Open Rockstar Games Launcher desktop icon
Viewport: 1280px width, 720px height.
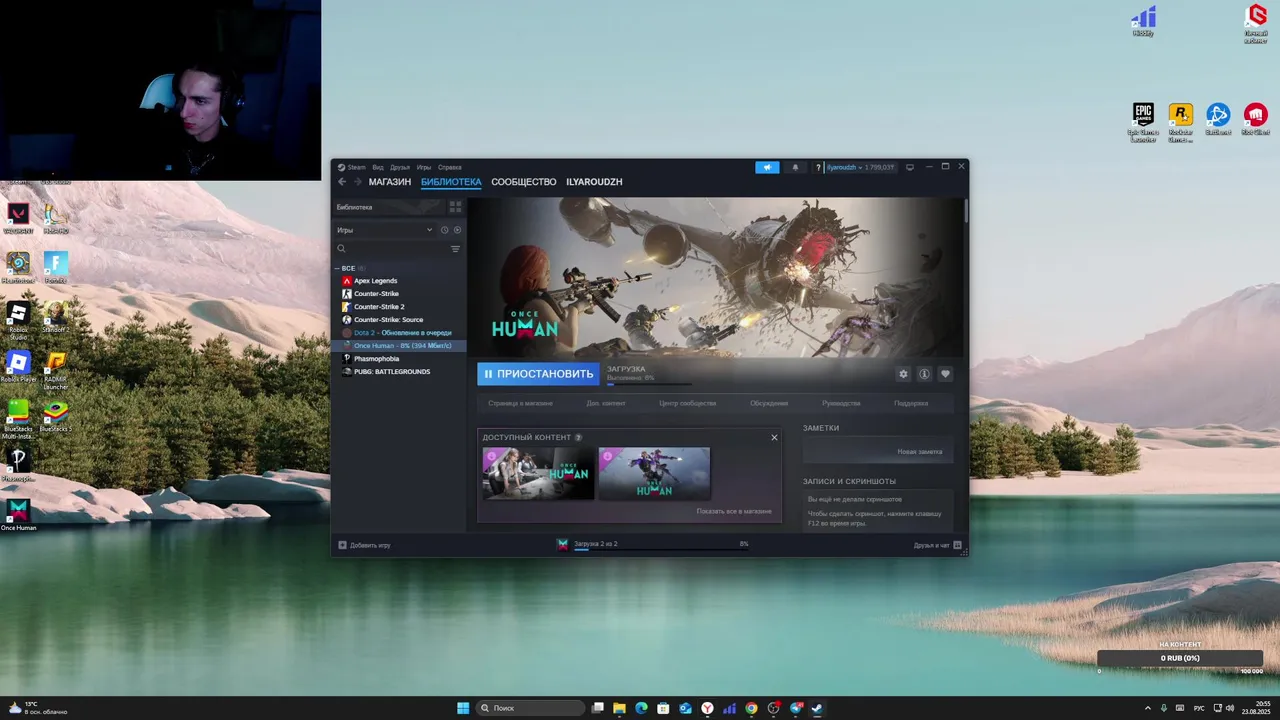(1180, 122)
